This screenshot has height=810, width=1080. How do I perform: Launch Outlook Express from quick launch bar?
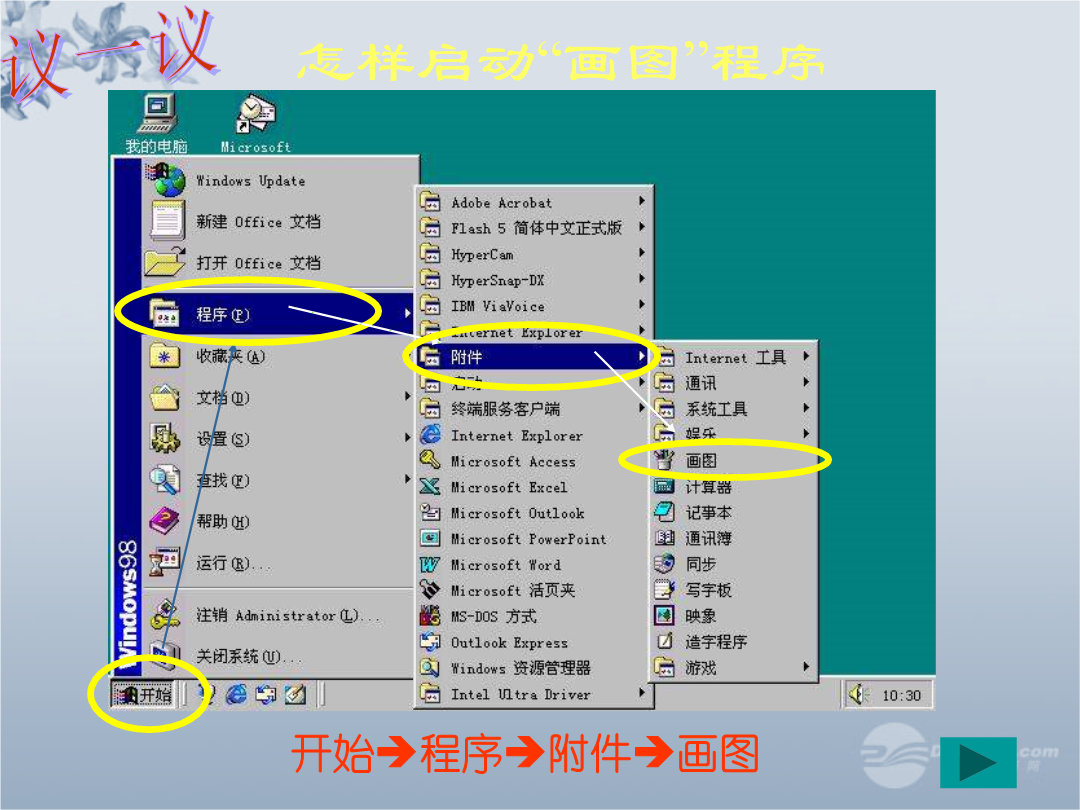coord(266,694)
